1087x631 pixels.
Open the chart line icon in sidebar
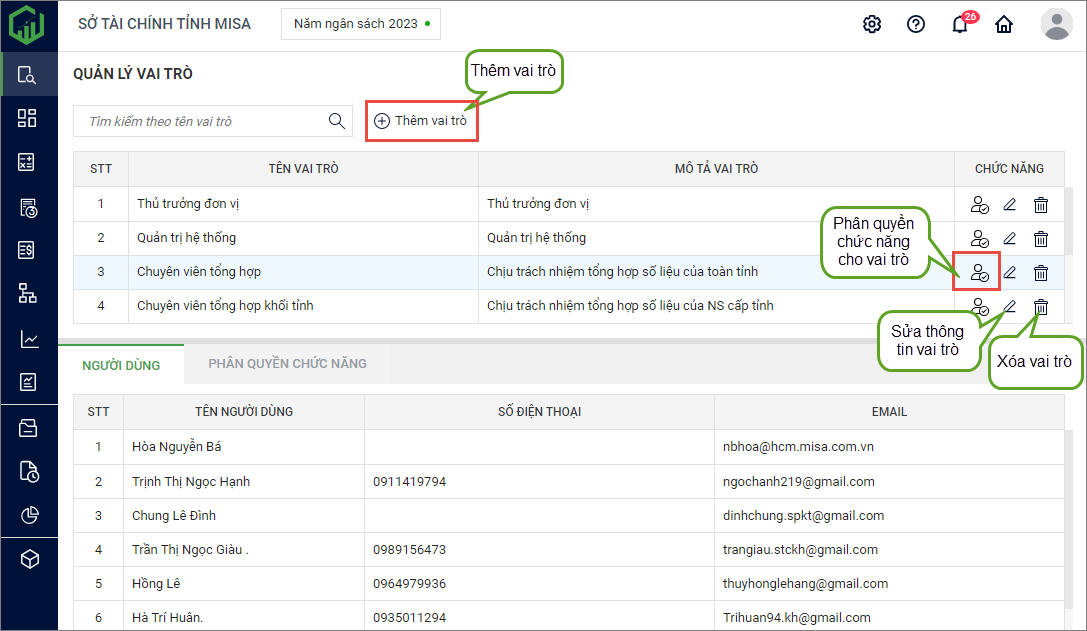(28, 339)
